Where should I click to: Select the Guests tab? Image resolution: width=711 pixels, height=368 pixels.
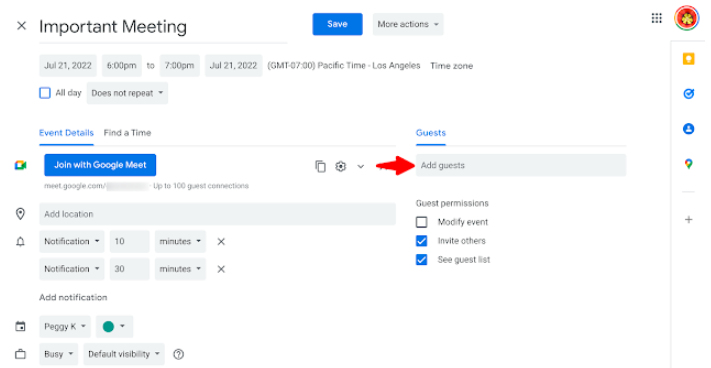431,133
